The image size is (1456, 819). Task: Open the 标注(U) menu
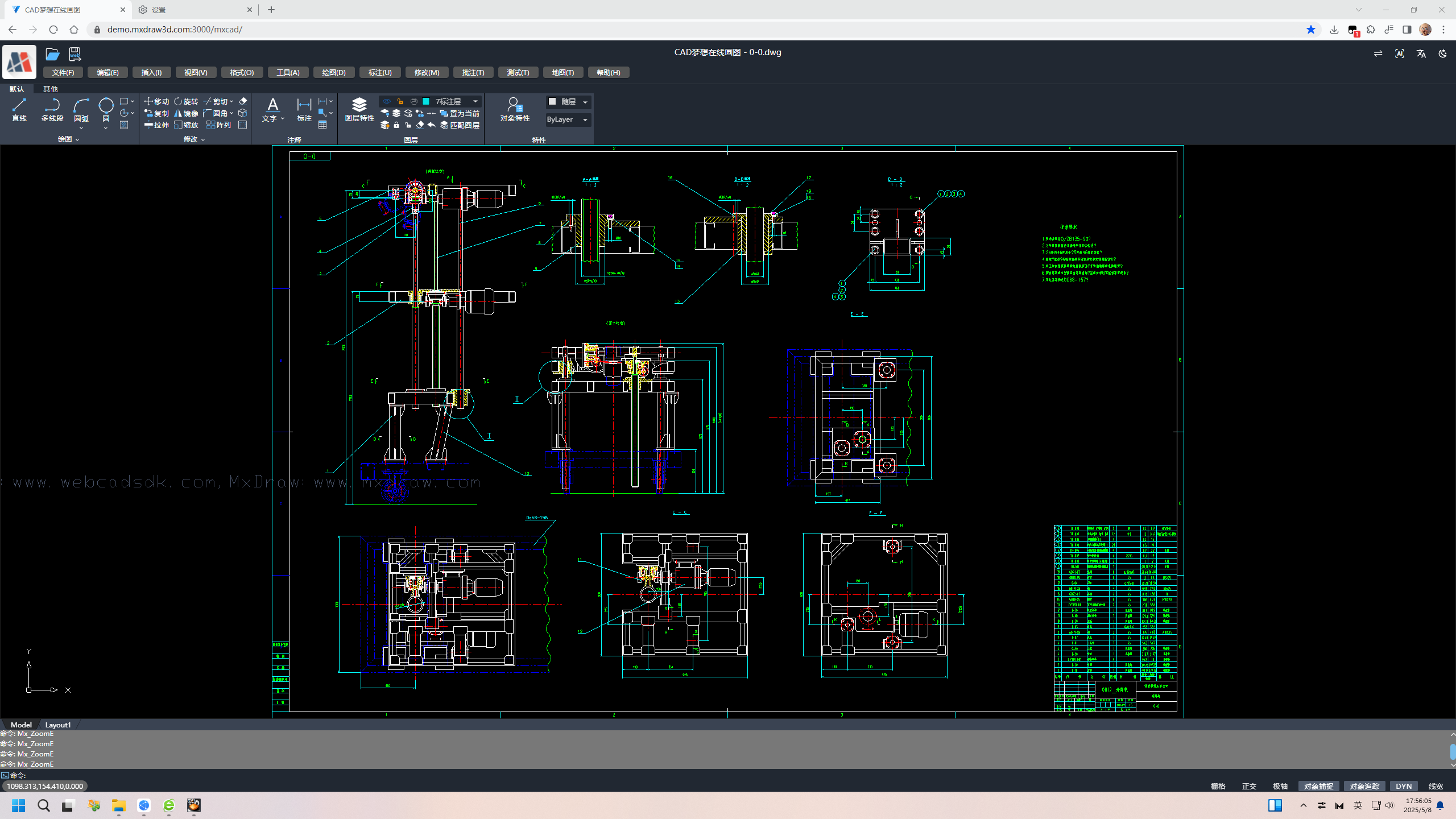[380, 72]
